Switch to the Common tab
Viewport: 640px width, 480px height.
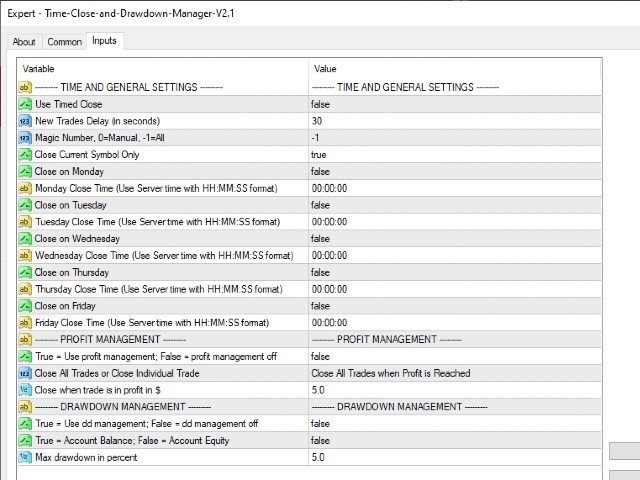coord(65,42)
